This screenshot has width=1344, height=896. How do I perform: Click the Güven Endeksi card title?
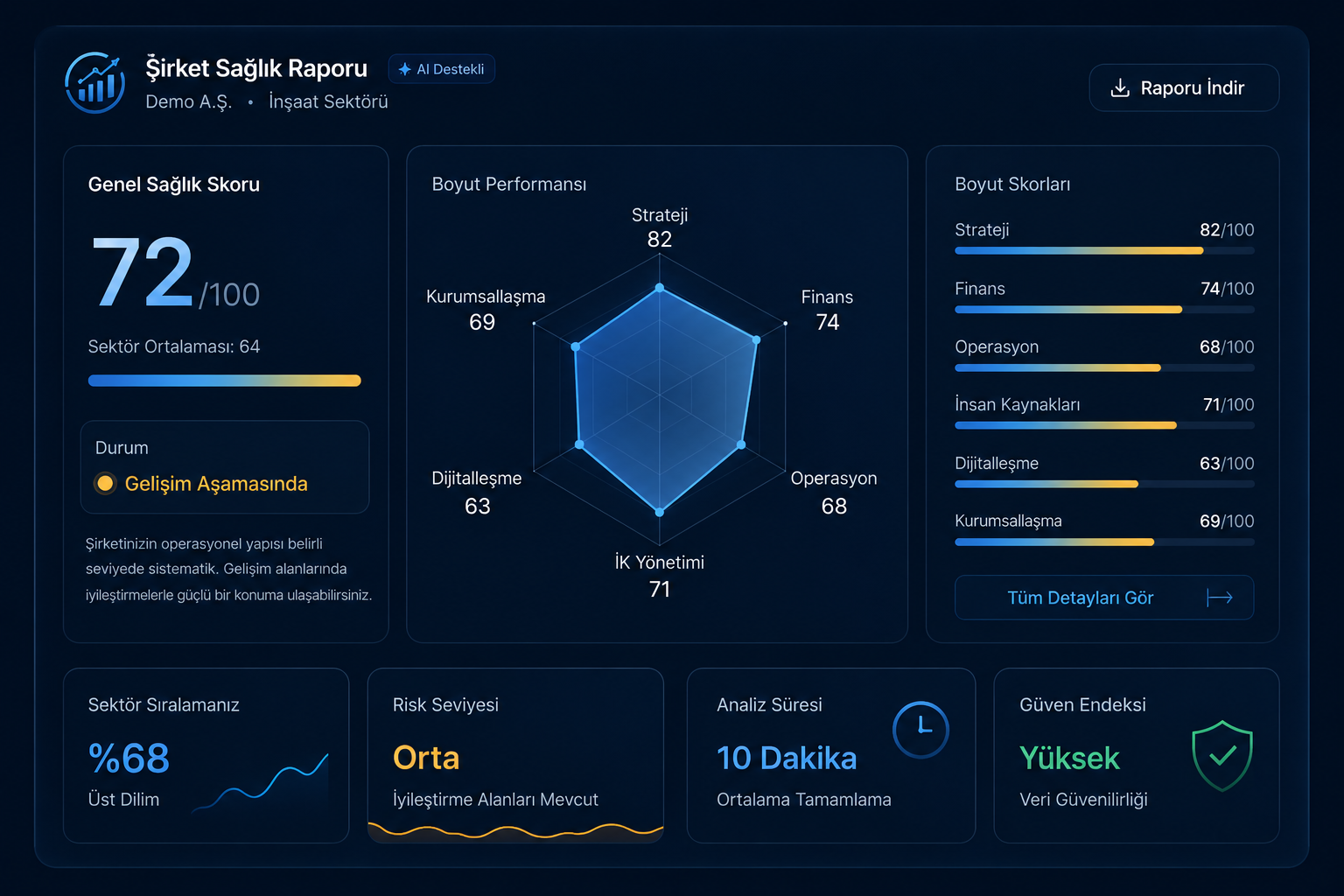(1082, 705)
